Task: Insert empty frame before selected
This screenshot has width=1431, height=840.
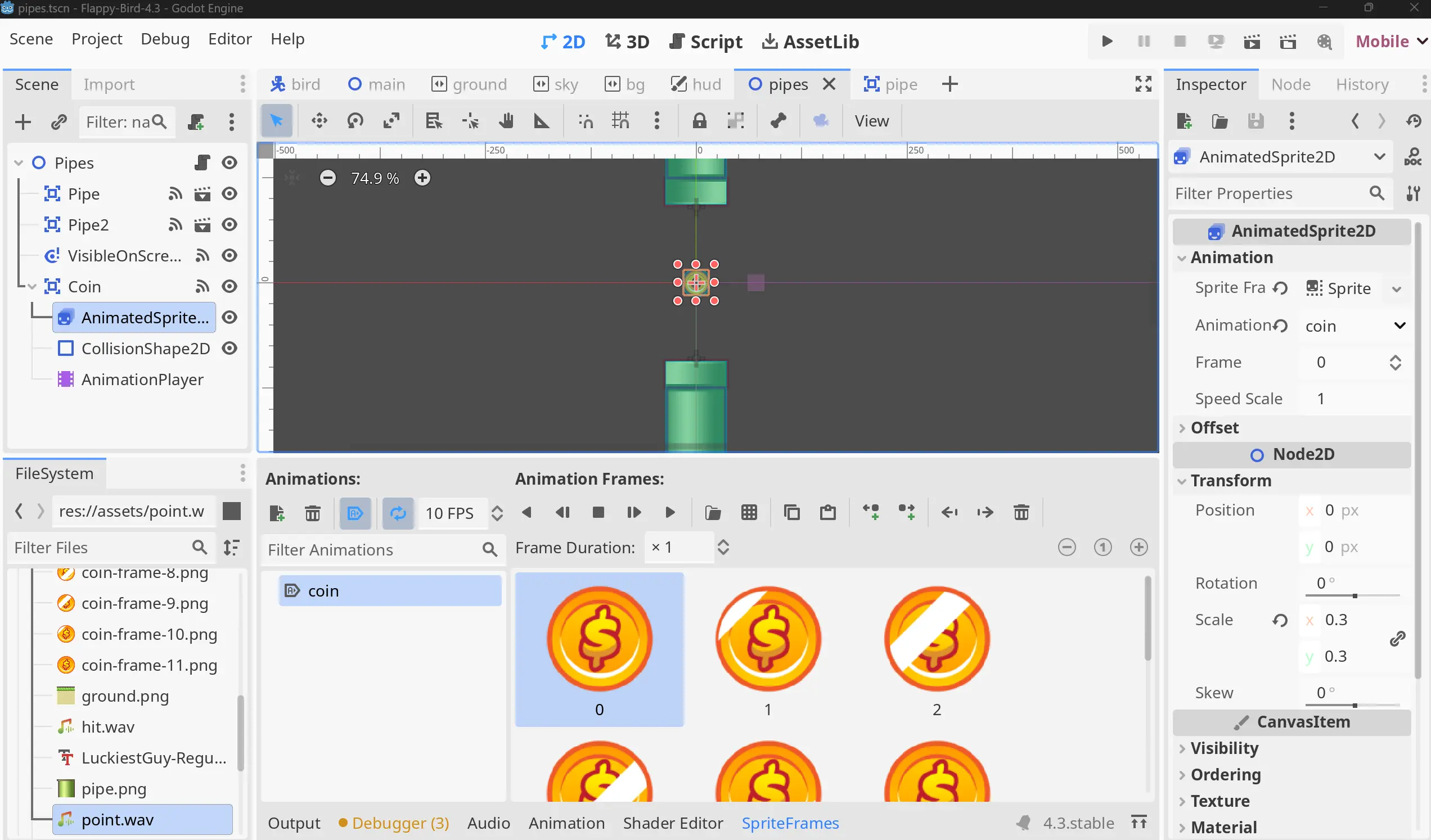Action: tap(871, 513)
